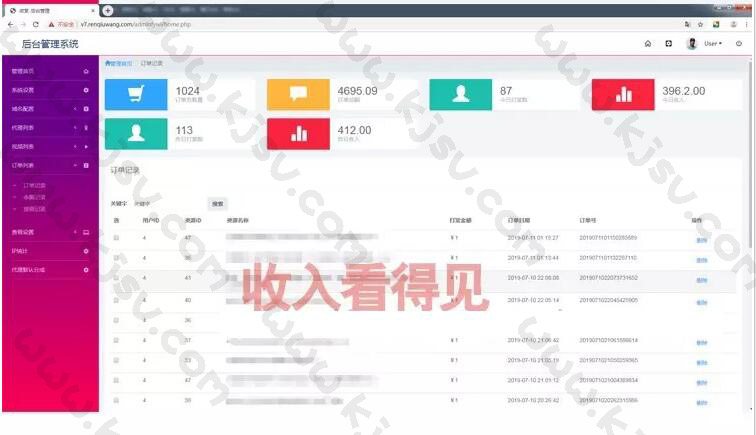The height and width of the screenshot is (435, 756).
Task: Click the orange chat bubble card icon
Action: pyautogui.click(x=298, y=94)
